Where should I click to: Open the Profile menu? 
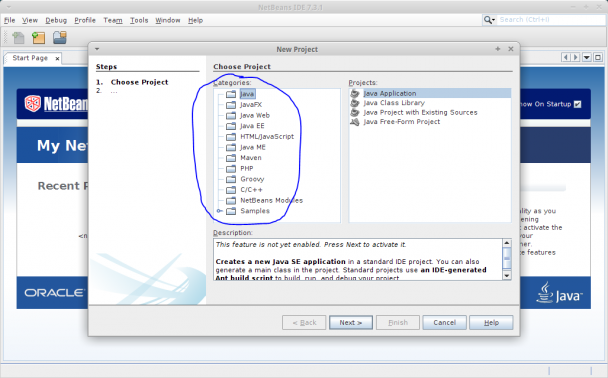85,20
